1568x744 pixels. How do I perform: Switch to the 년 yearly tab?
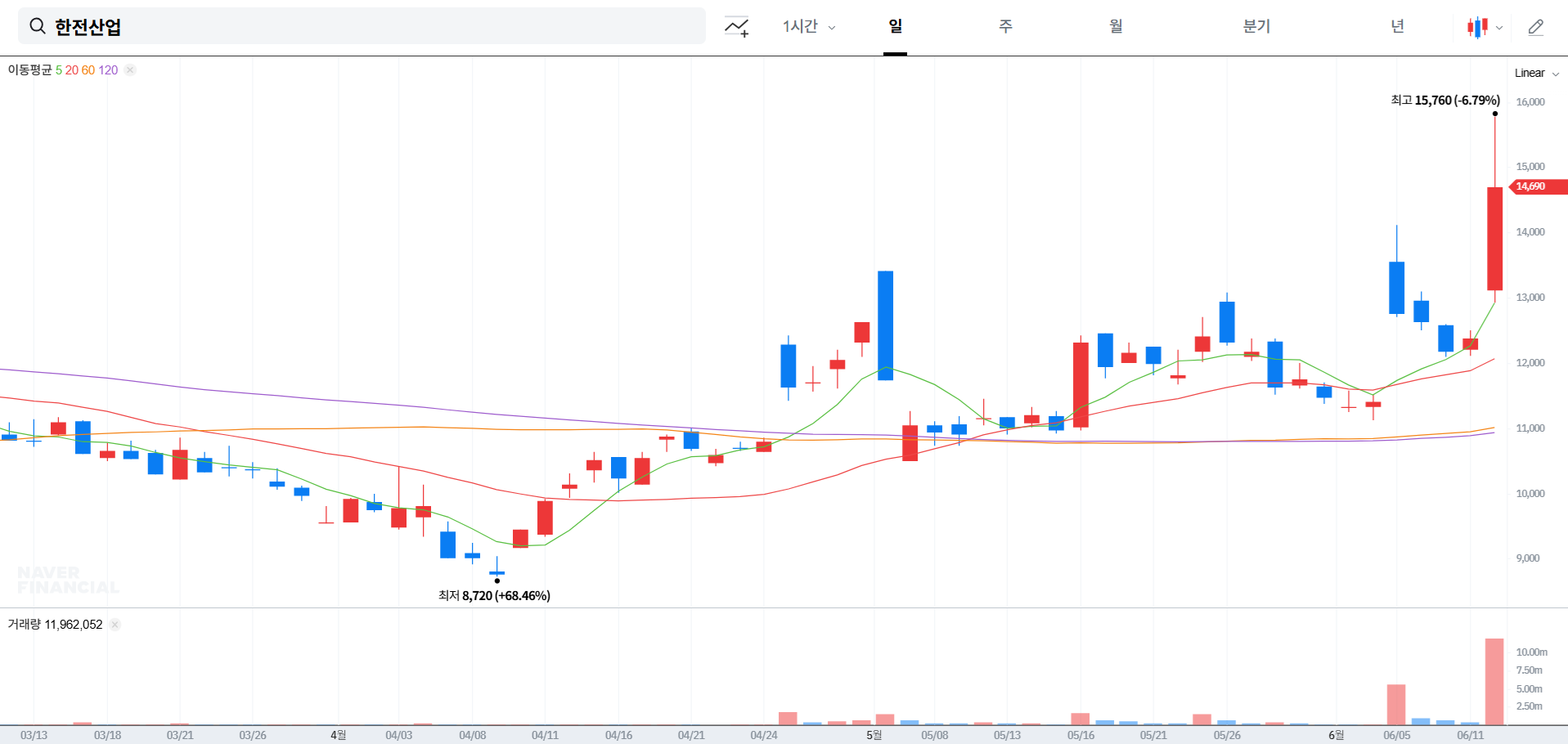click(x=1397, y=26)
